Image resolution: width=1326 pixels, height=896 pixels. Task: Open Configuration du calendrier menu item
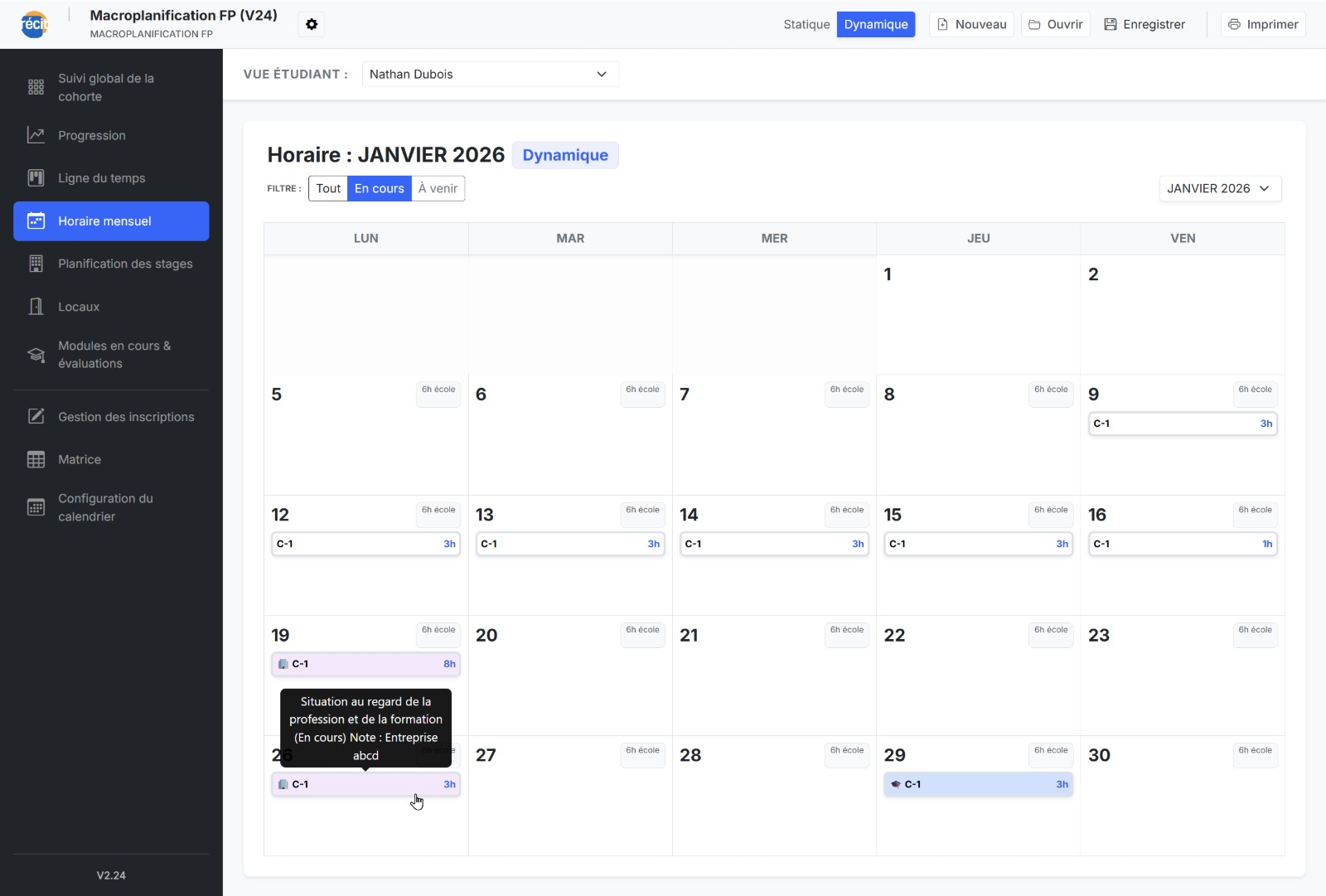coord(111,507)
